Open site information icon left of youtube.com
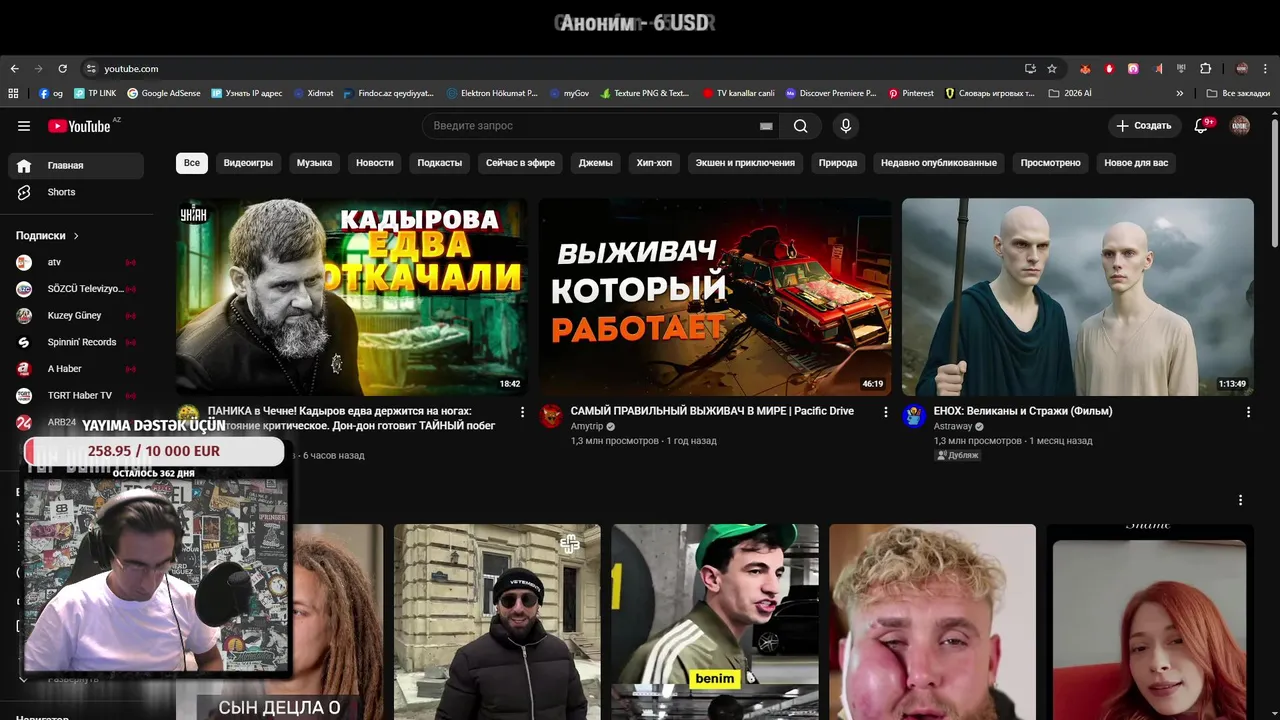Image resolution: width=1280 pixels, height=720 pixels. [x=91, y=69]
